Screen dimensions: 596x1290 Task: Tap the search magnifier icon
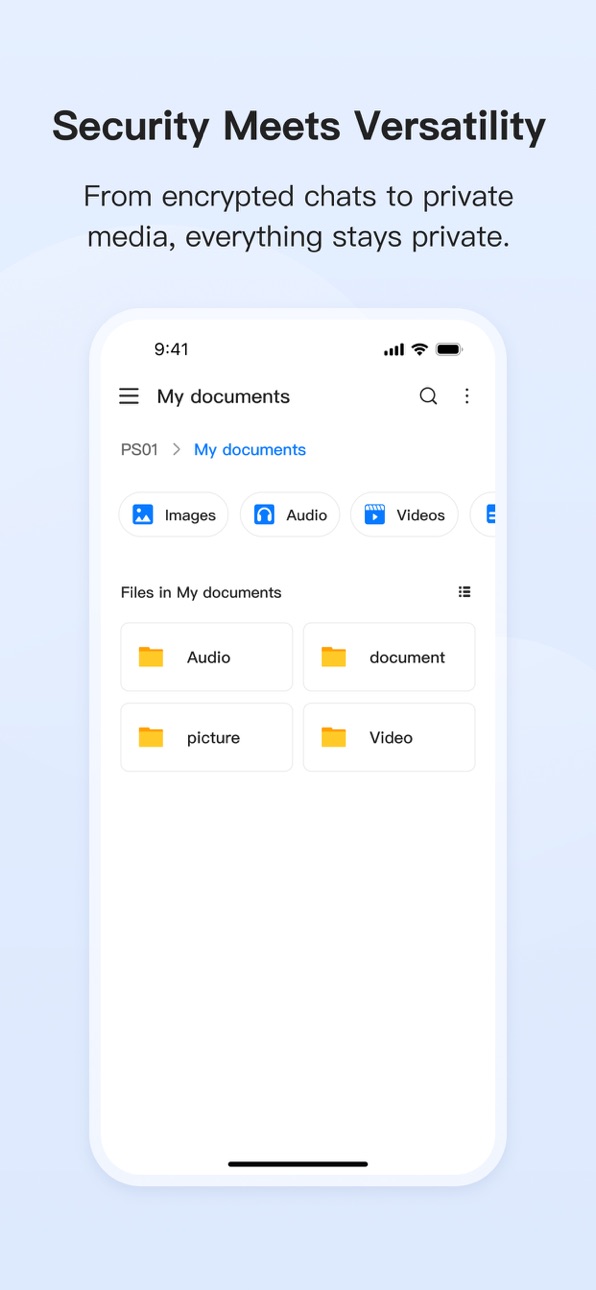[x=428, y=396]
